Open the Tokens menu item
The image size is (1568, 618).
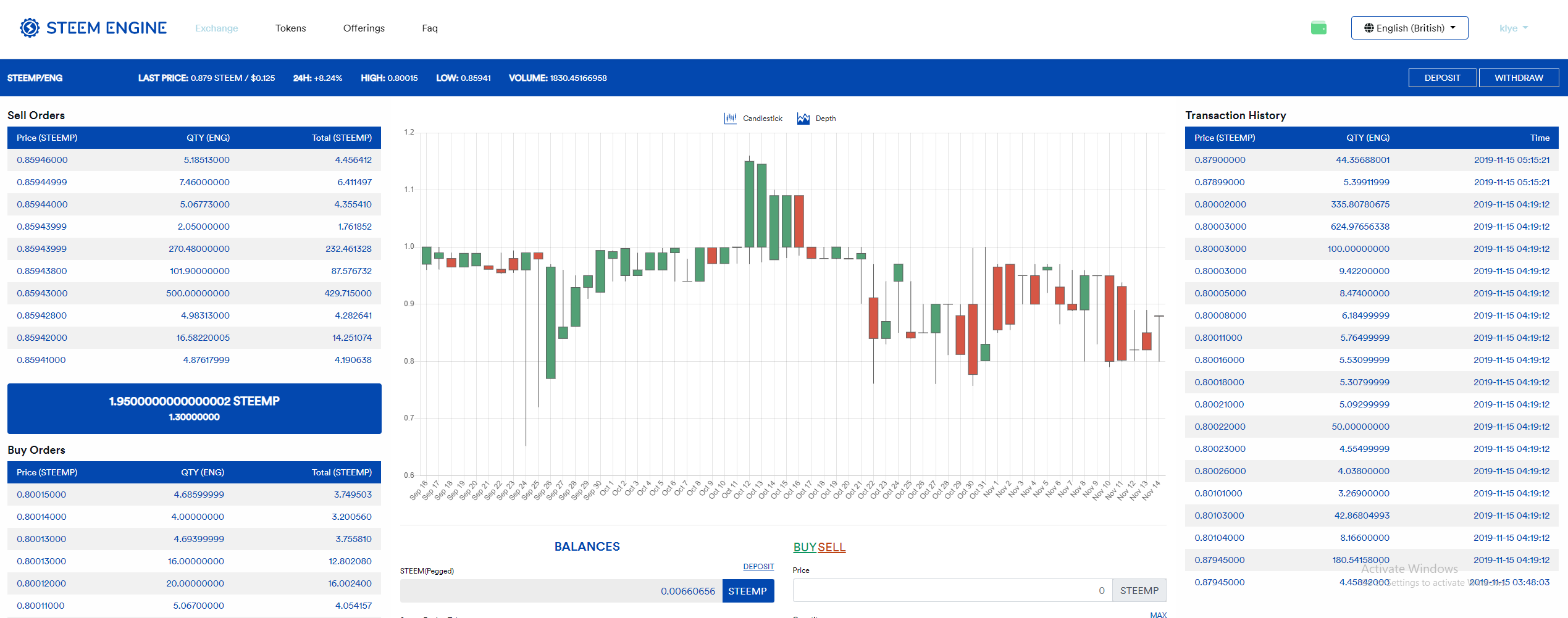[290, 28]
